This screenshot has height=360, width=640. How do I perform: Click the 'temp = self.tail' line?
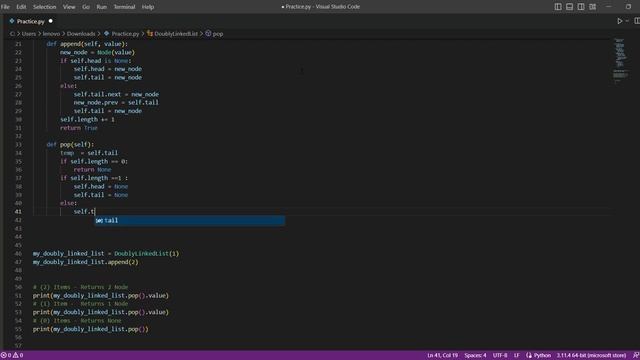pyautogui.click(x=89, y=153)
